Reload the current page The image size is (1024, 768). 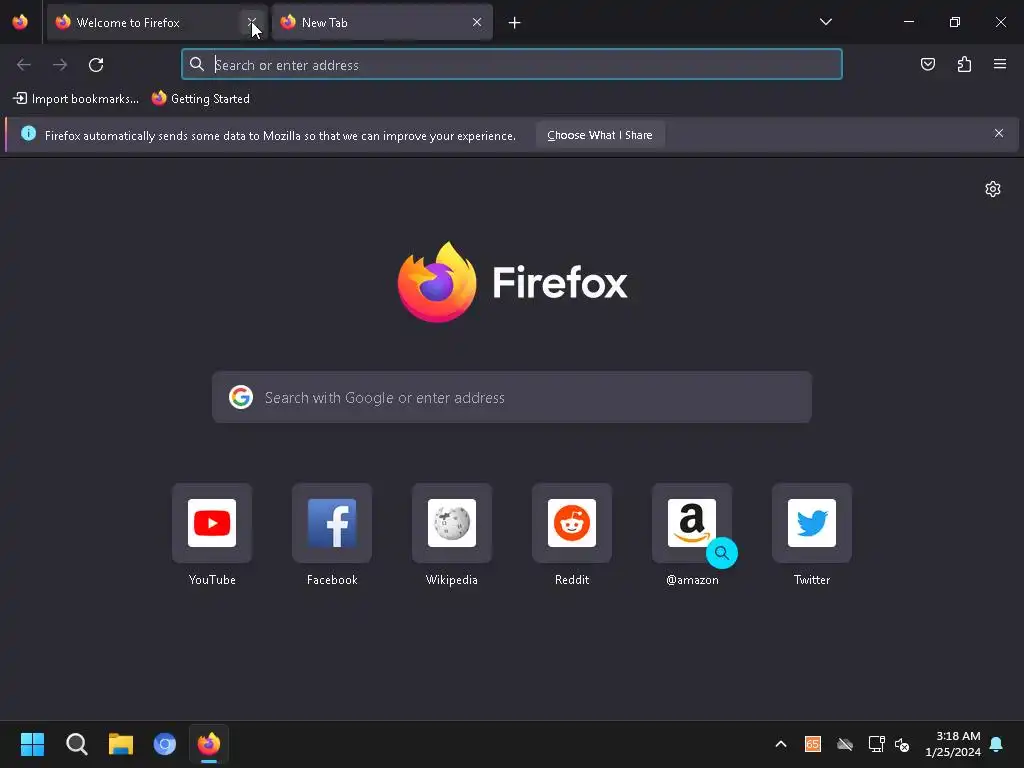(96, 65)
